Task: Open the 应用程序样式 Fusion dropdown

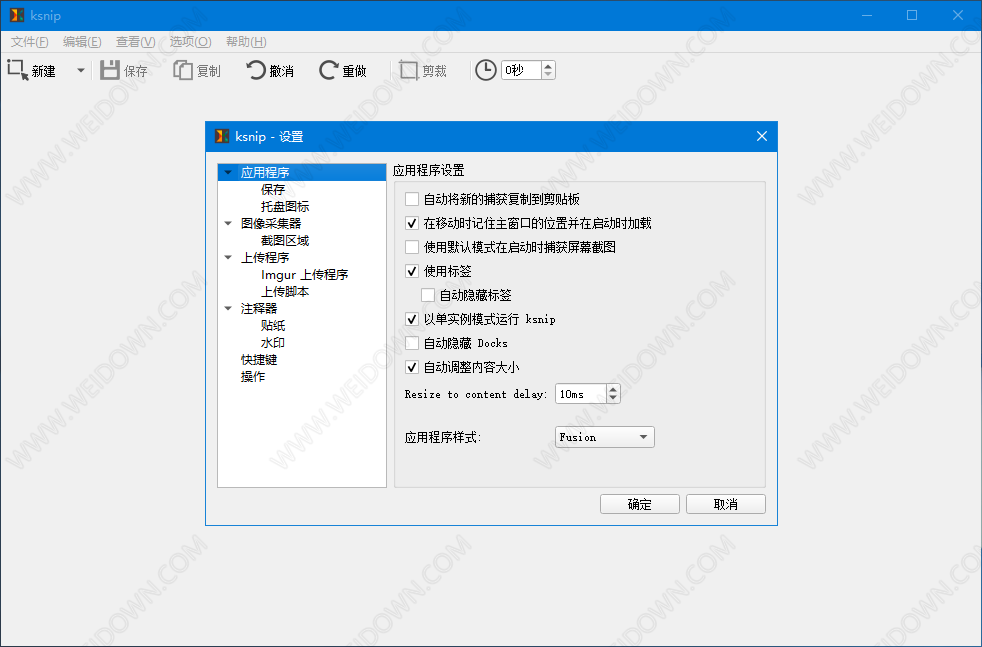Action: pyautogui.click(x=604, y=437)
